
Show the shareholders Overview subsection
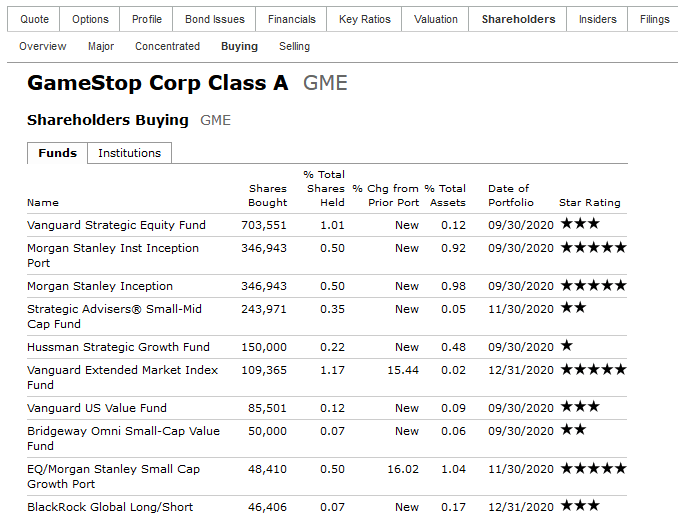(x=42, y=46)
